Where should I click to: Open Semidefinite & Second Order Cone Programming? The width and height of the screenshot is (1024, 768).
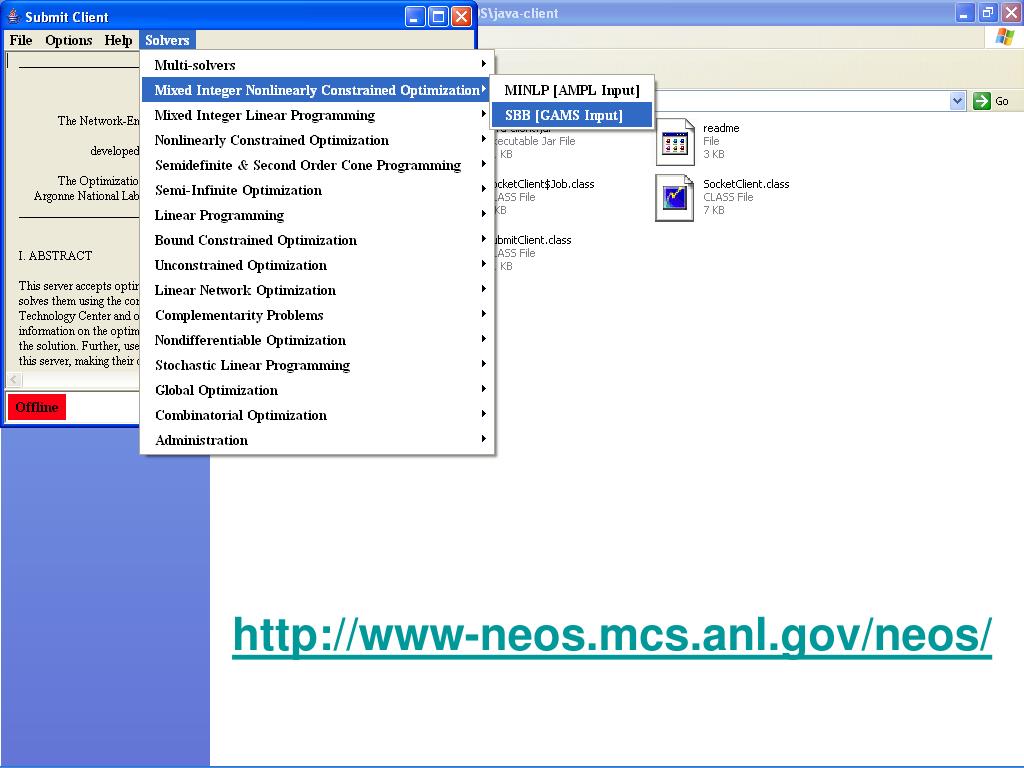pyautogui.click(x=317, y=165)
